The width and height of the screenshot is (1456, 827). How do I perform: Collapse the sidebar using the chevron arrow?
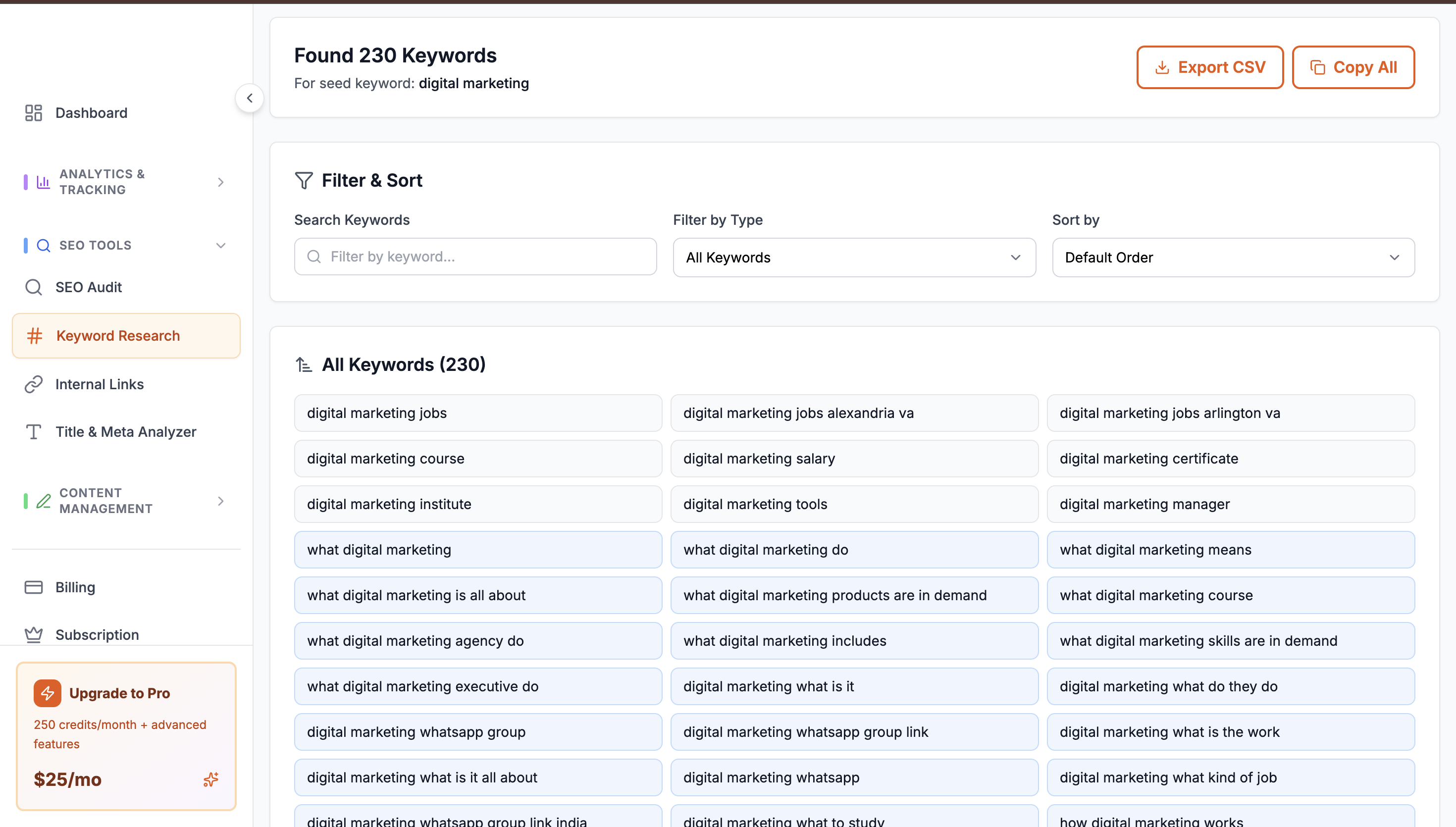click(249, 98)
